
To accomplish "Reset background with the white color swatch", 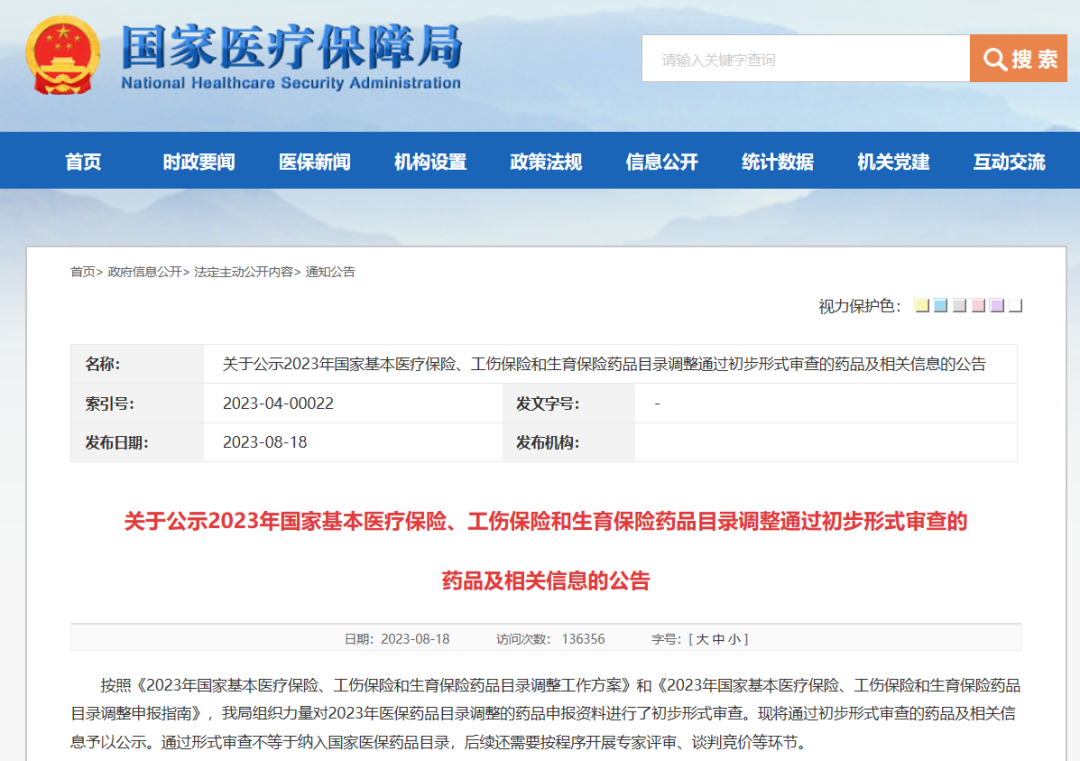I will click(1016, 306).
